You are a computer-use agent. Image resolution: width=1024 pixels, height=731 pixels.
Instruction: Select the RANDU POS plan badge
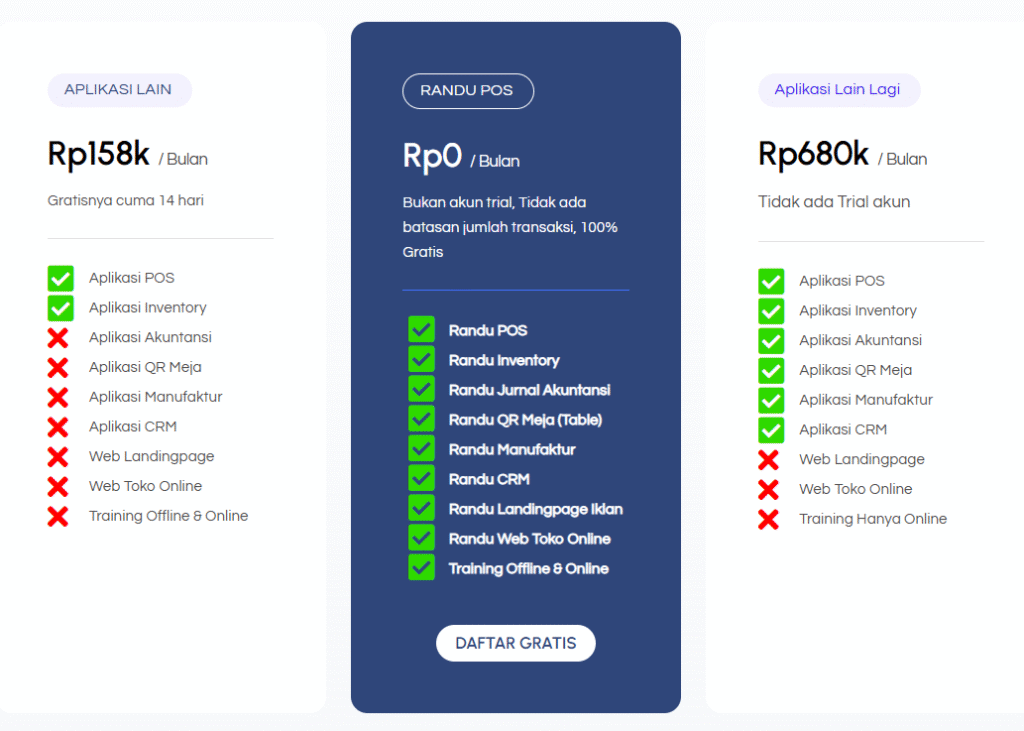pos(467,91)
